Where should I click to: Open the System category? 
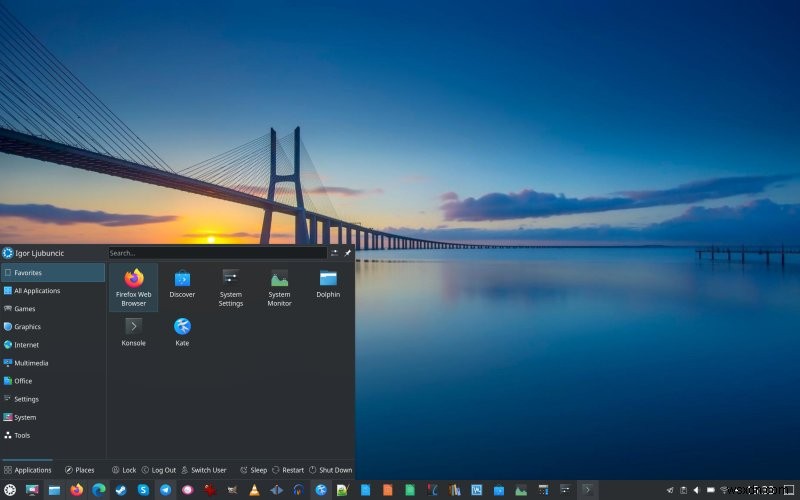(x=53, y=417)
